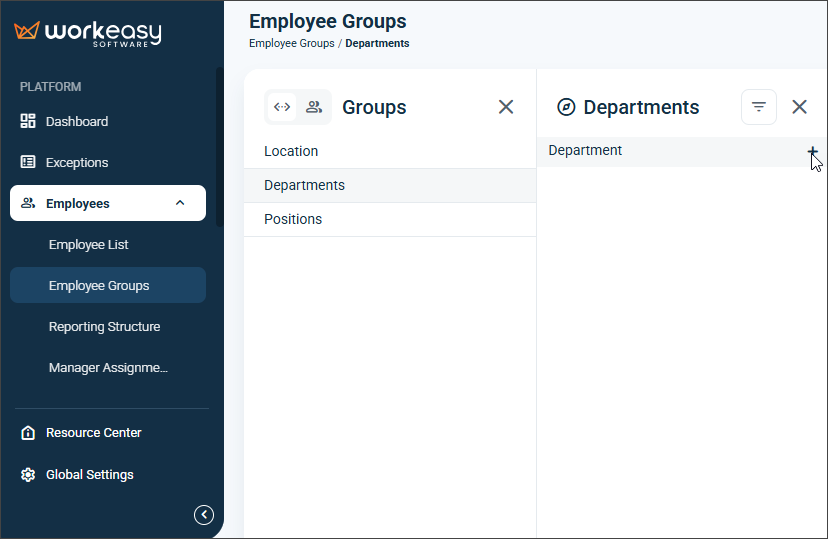This screenshot has width=828, height=539.
Task: Click the plus icon to add Department
Action: tap(813, 152)
